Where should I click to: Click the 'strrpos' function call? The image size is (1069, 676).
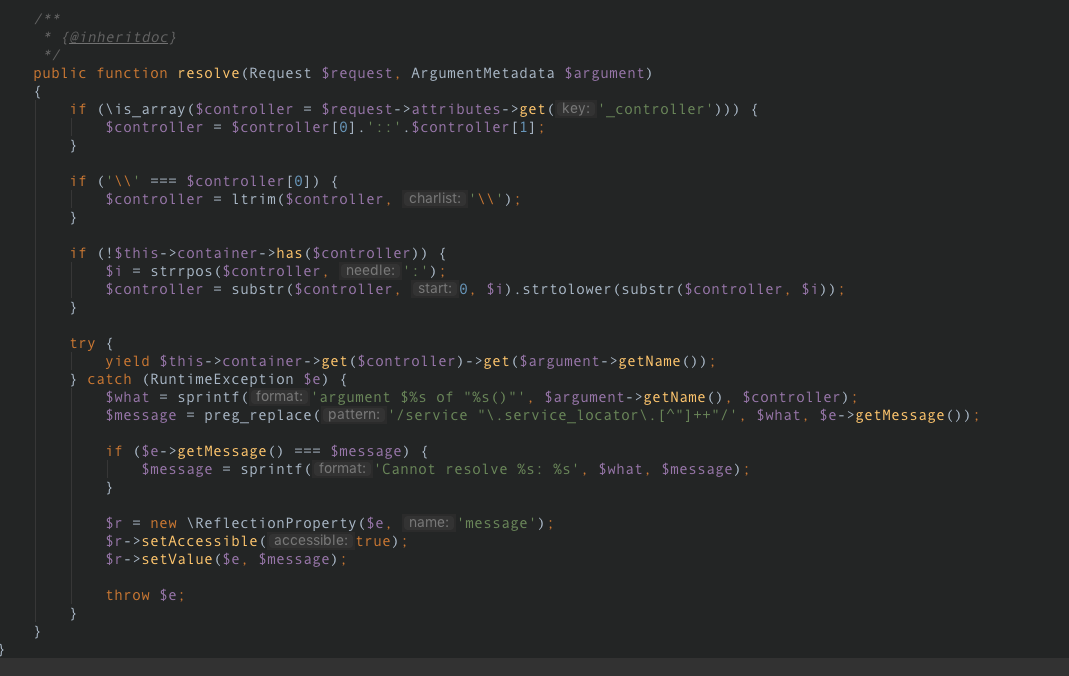(x=181, y=271)
